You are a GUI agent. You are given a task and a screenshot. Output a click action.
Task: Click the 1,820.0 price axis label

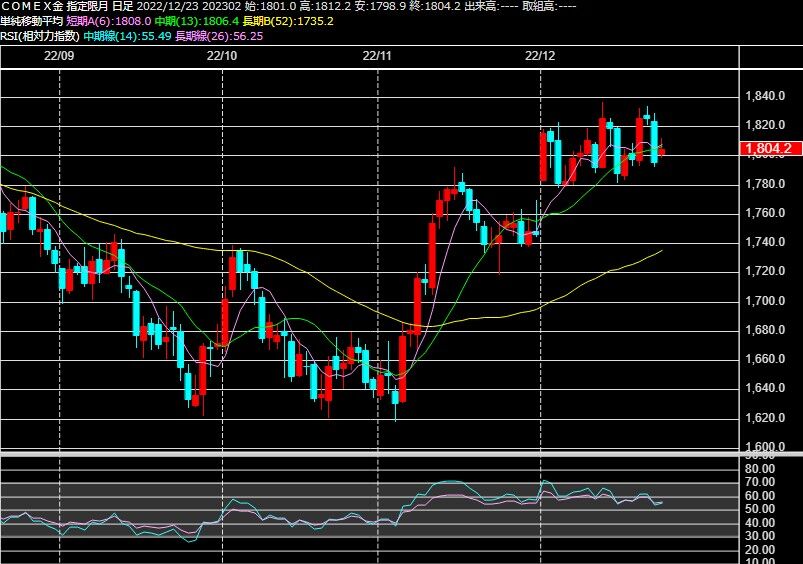point(765,125)
